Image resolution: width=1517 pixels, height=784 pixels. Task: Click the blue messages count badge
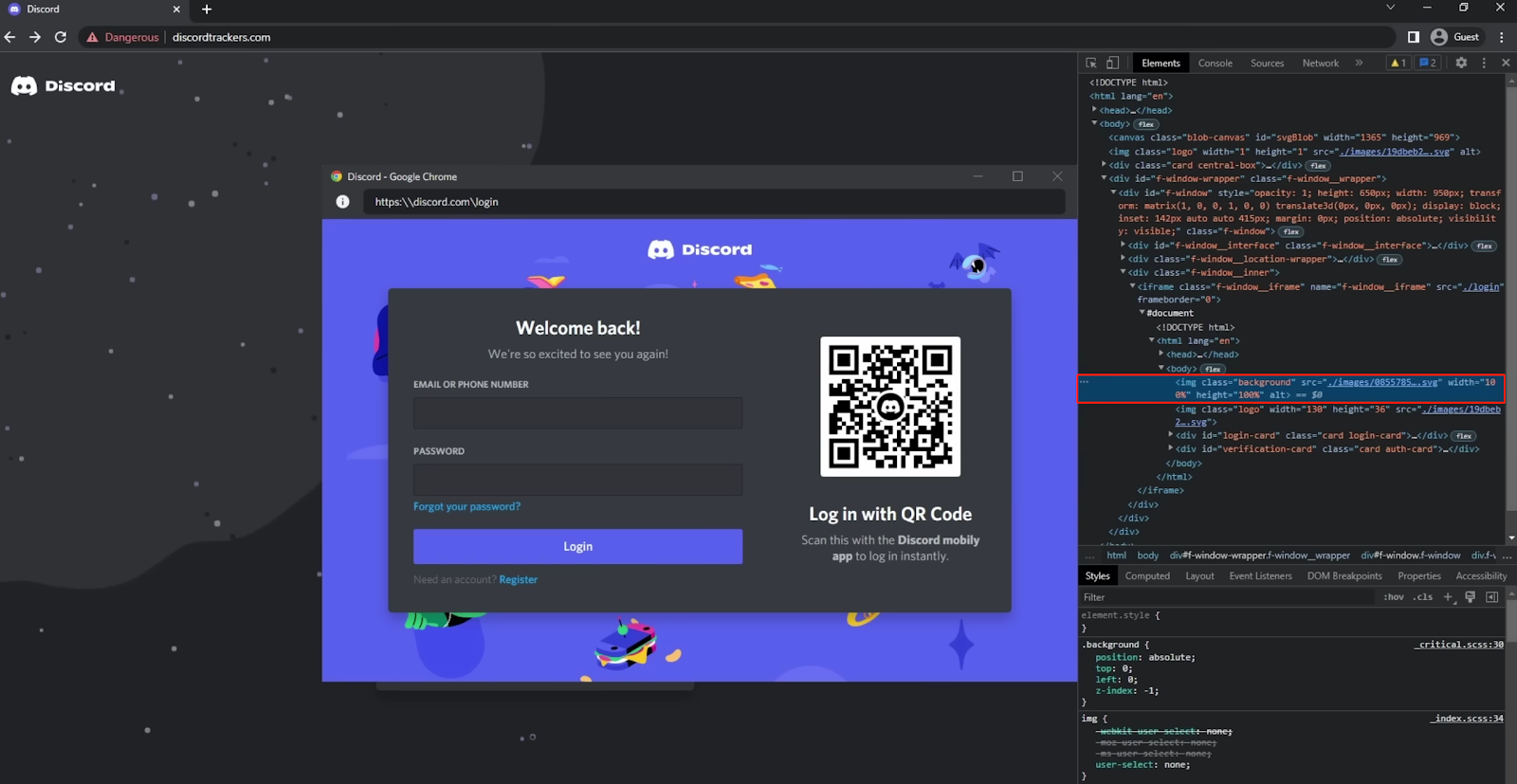[1427, 63]
